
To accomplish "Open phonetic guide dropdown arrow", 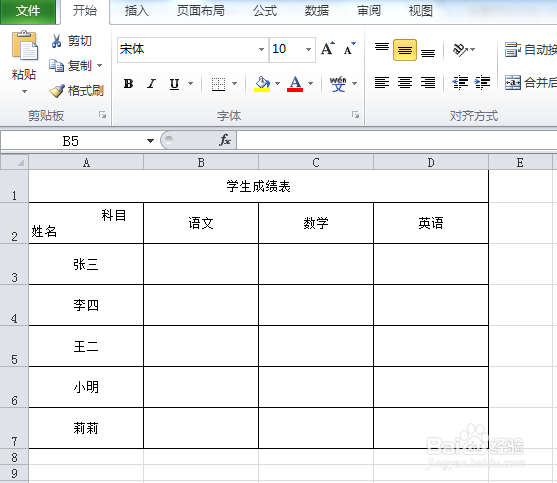I will click(x=355, y=84).
